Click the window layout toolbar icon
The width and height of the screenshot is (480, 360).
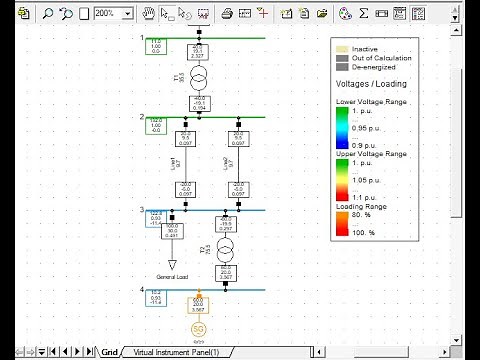(399, 13)
